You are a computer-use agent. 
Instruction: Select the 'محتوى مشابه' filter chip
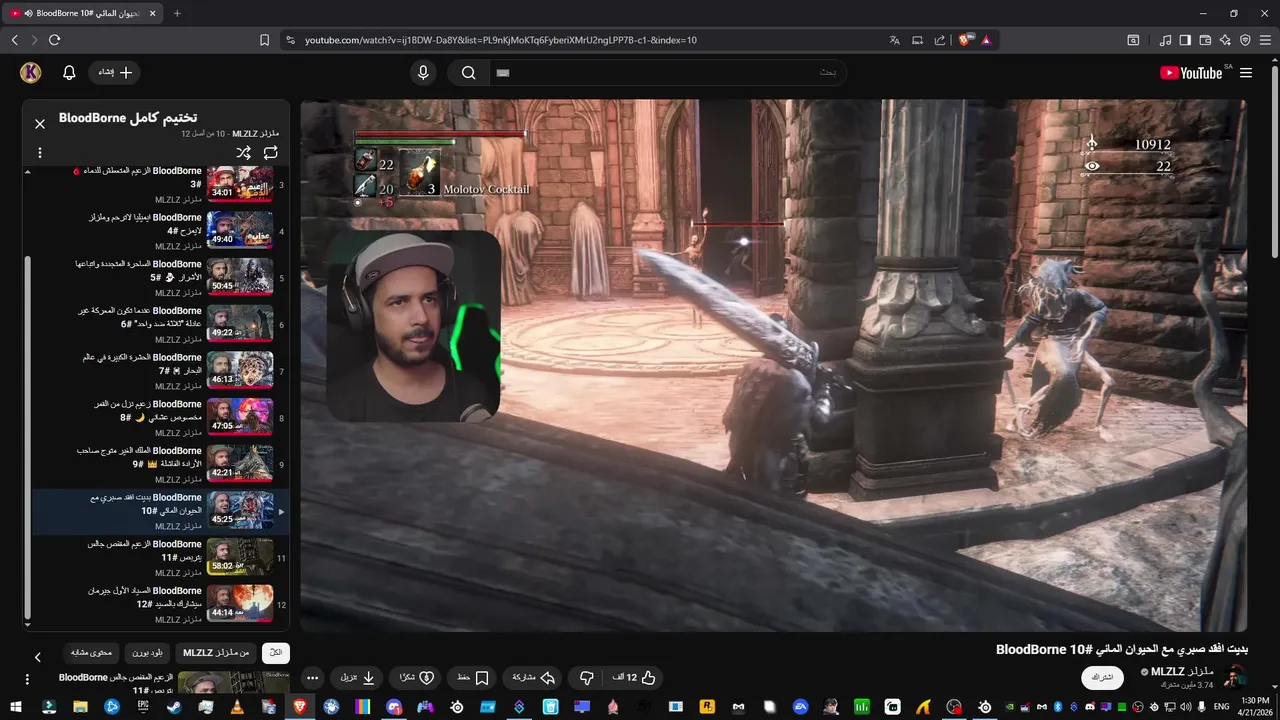[x=91, y=653]
